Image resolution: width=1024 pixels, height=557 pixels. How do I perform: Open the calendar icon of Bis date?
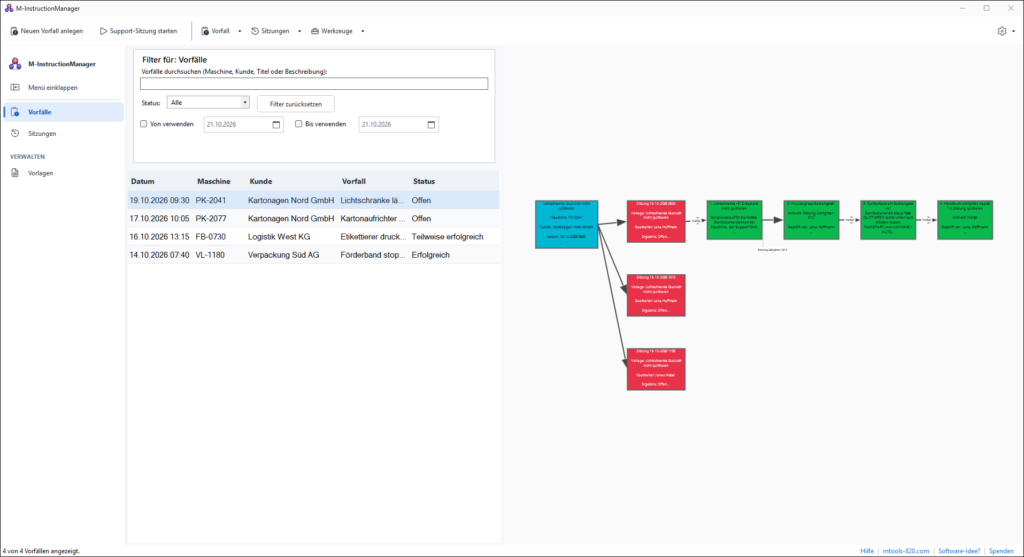[x=431, y=124]
